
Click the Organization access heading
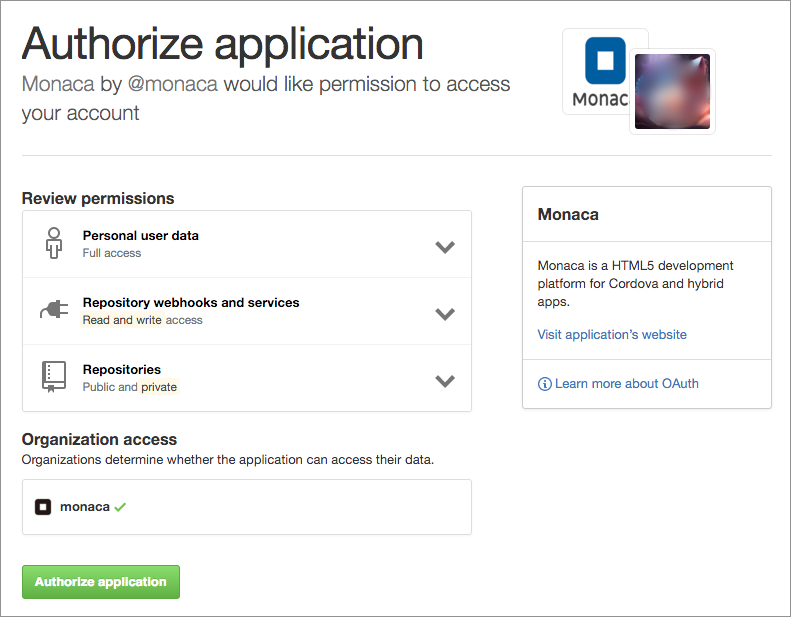click(99, 439)
